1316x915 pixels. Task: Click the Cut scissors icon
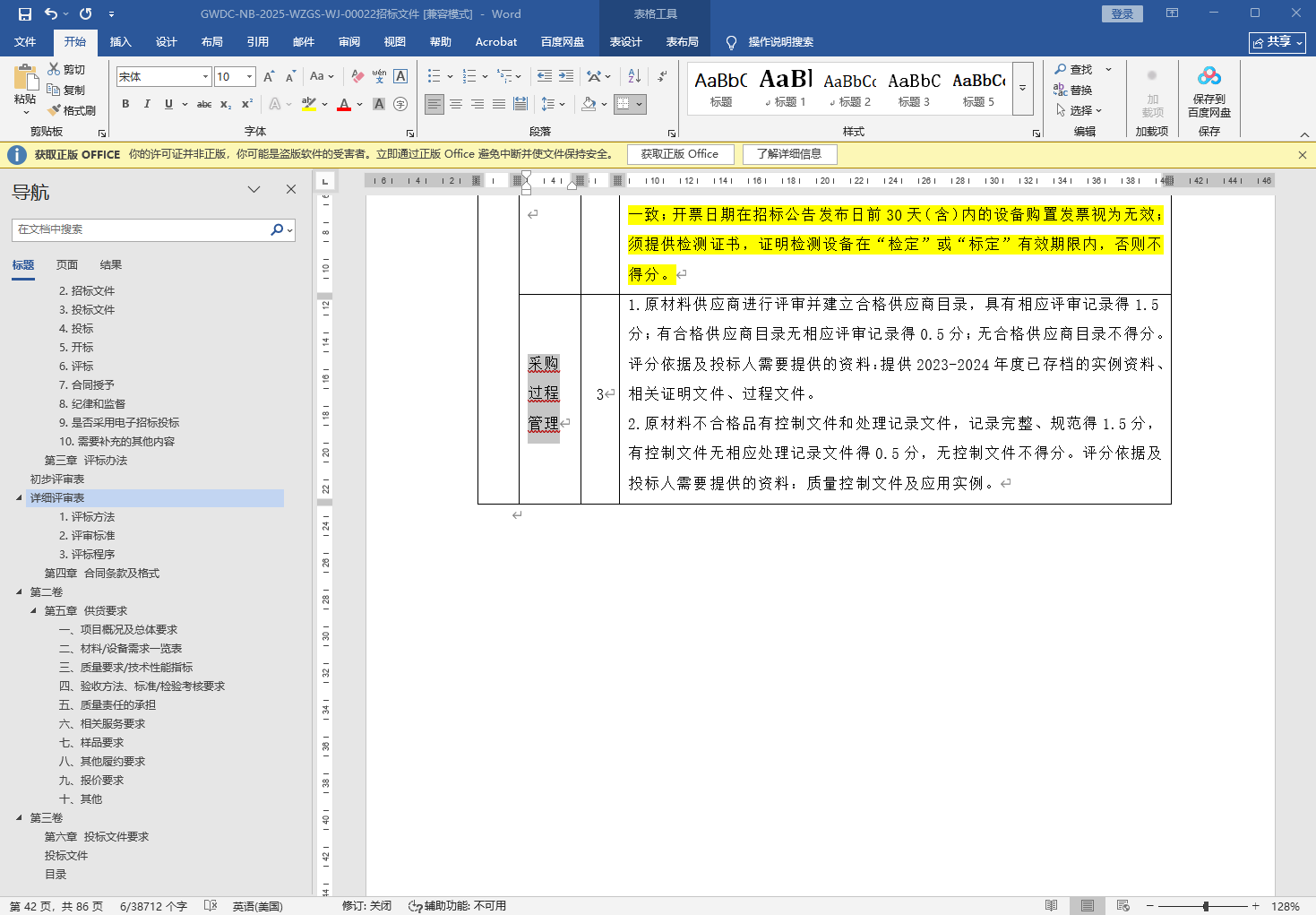53,69
